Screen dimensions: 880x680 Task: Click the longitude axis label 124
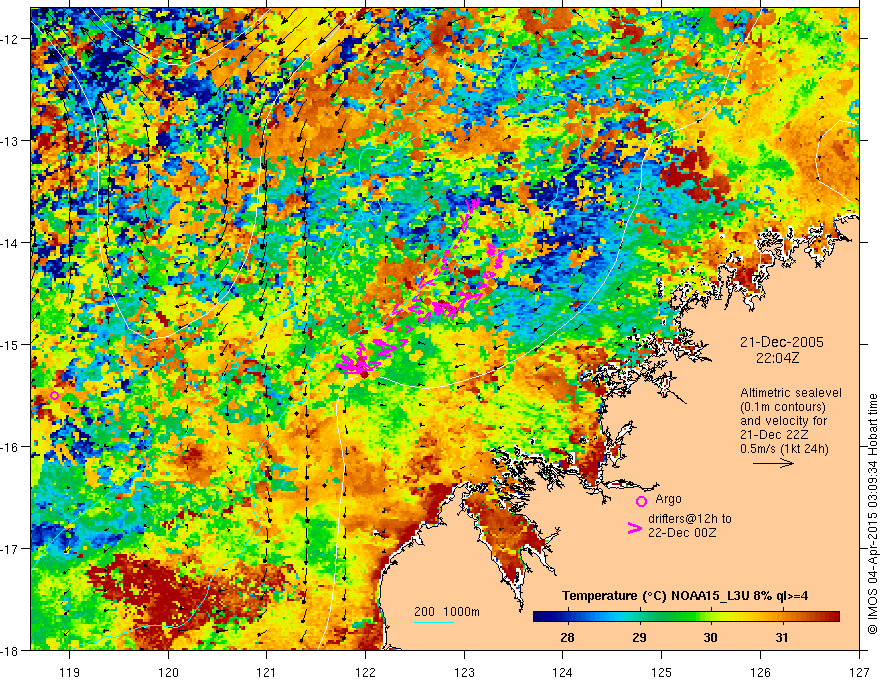563,672
